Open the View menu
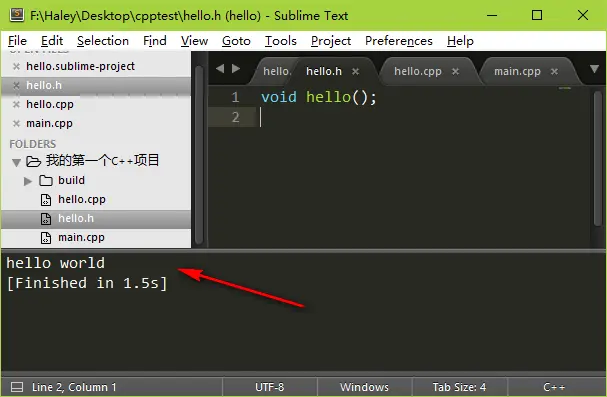The height and width of the screenshot is (397, 607). point(194,41)
